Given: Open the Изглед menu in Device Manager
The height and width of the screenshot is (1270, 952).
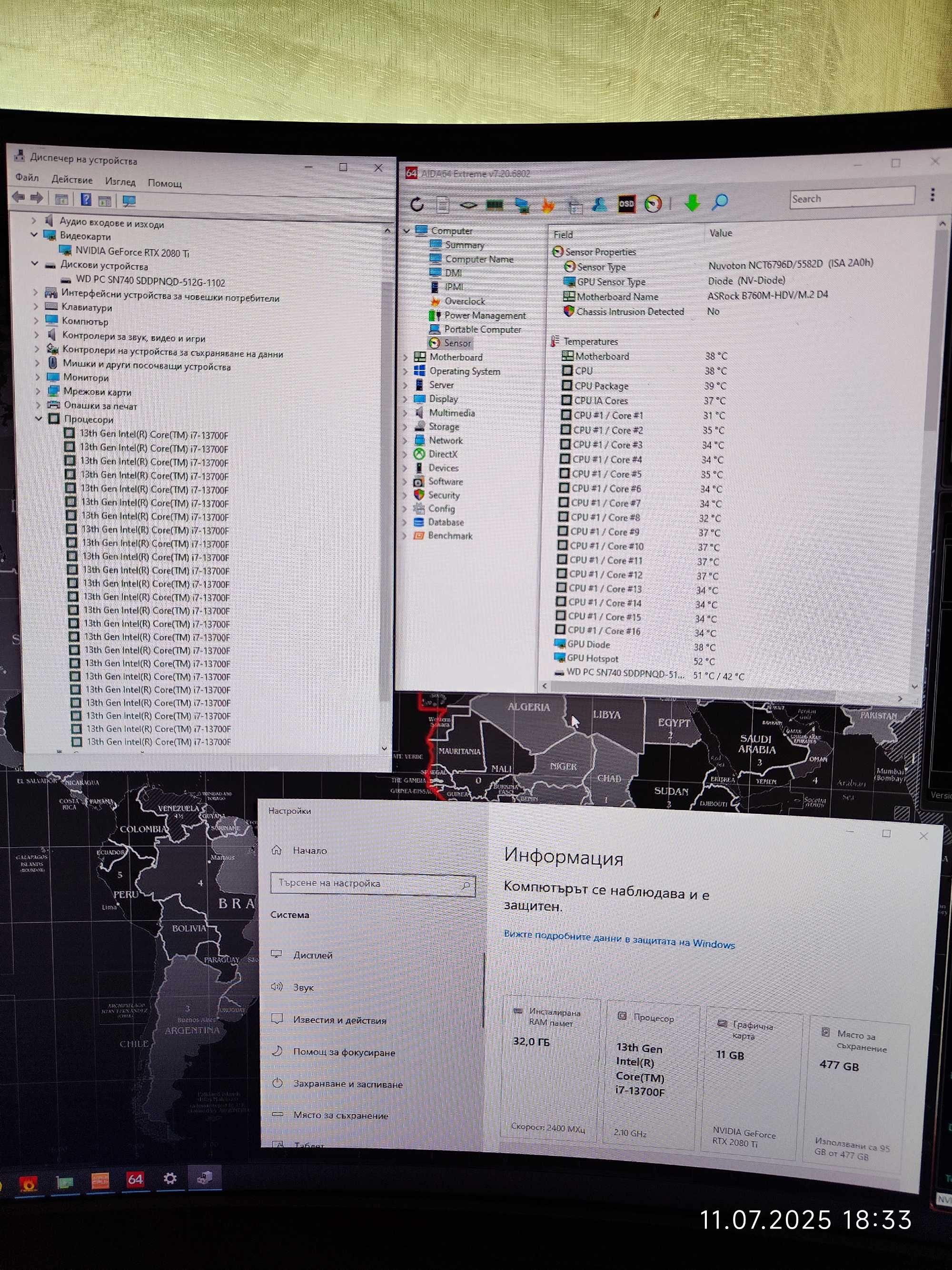Looking at the screenshot, I should pyautogui.click(x=120, y=181).
